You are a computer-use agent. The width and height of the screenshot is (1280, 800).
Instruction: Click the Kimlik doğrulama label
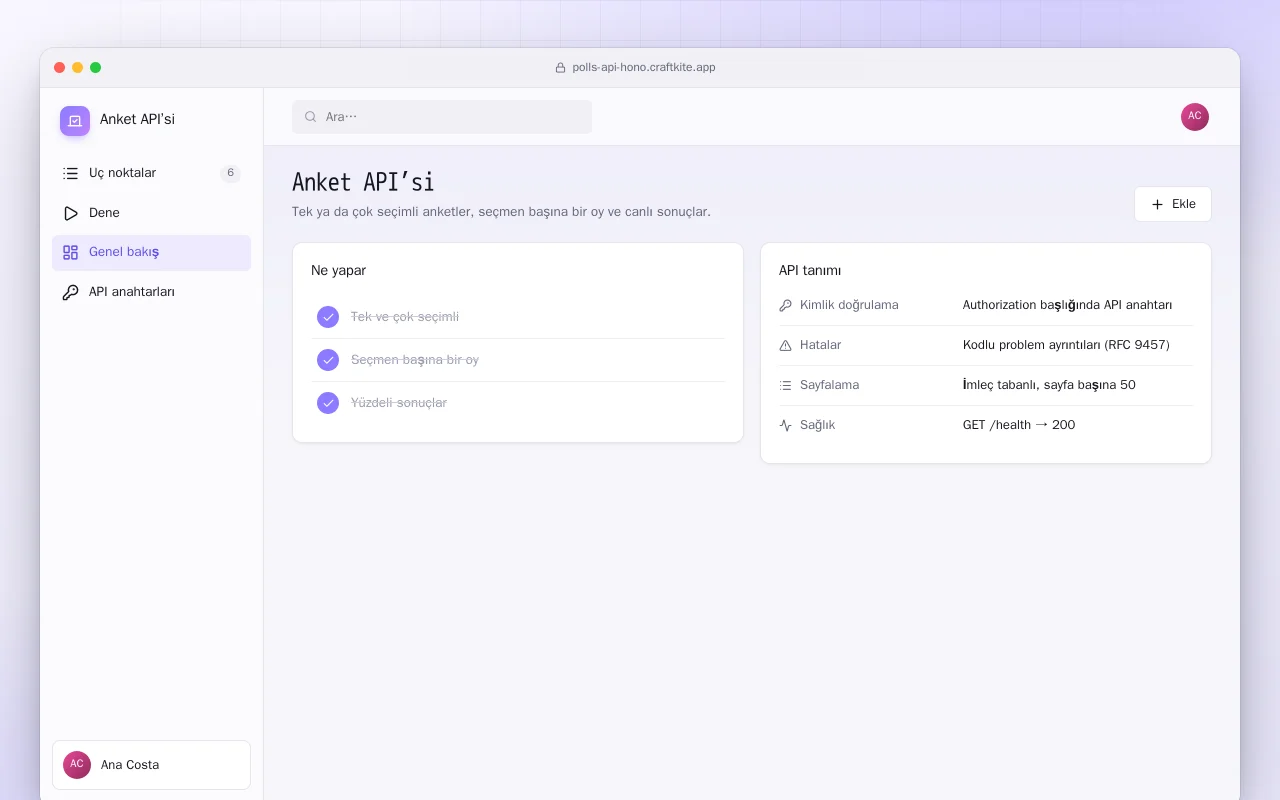849,305
